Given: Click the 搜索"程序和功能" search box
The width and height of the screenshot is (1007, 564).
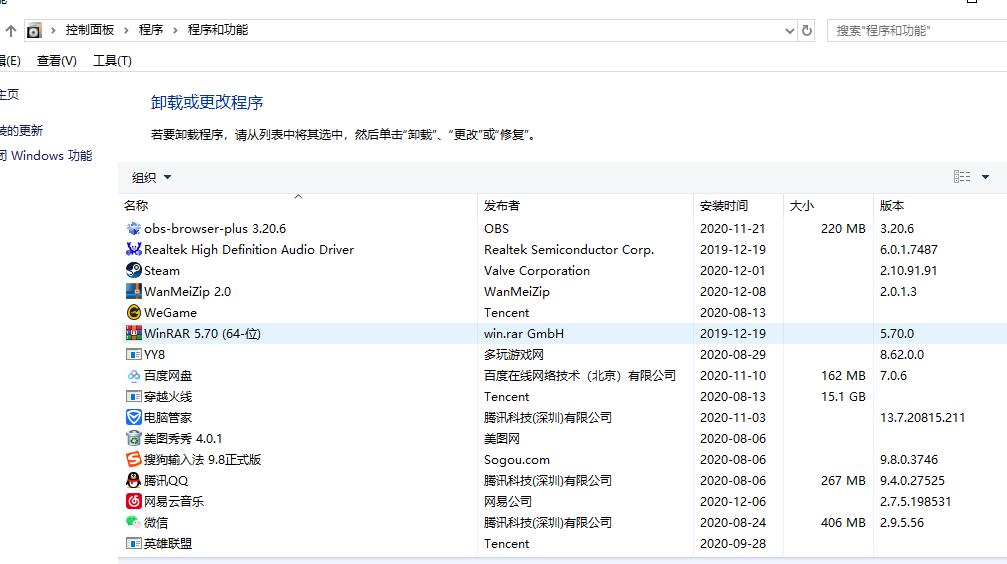Looking at the screenshot, I should tap(915, 30).
